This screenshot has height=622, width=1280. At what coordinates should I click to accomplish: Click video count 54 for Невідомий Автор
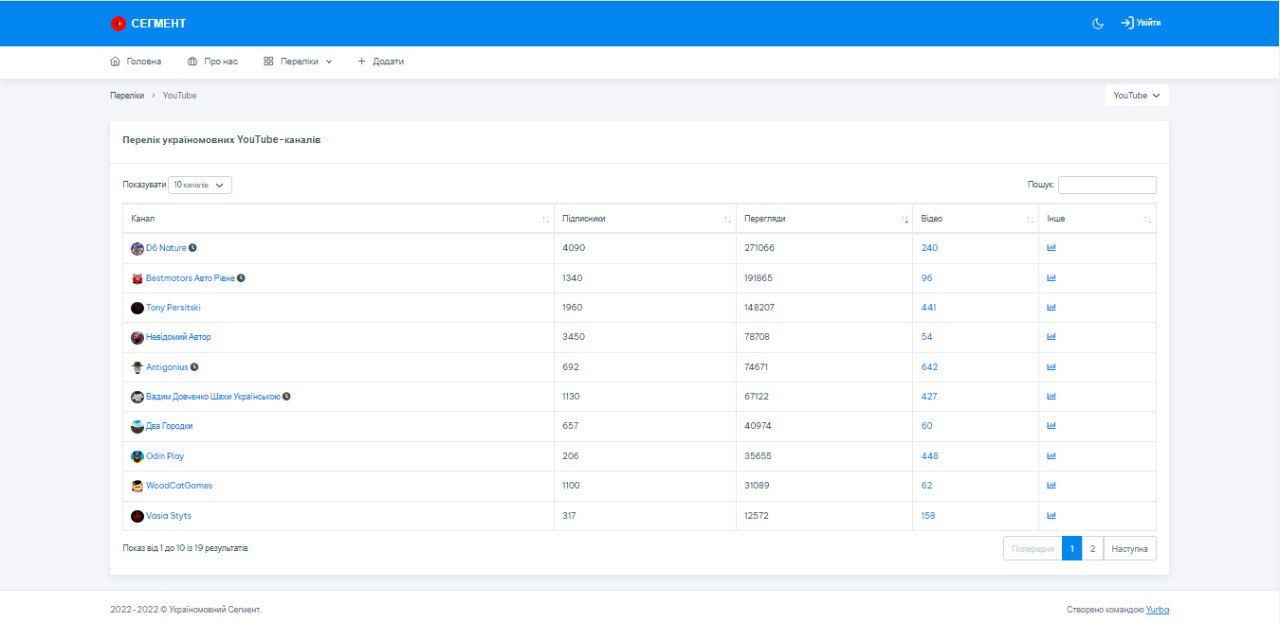[927, 337]
